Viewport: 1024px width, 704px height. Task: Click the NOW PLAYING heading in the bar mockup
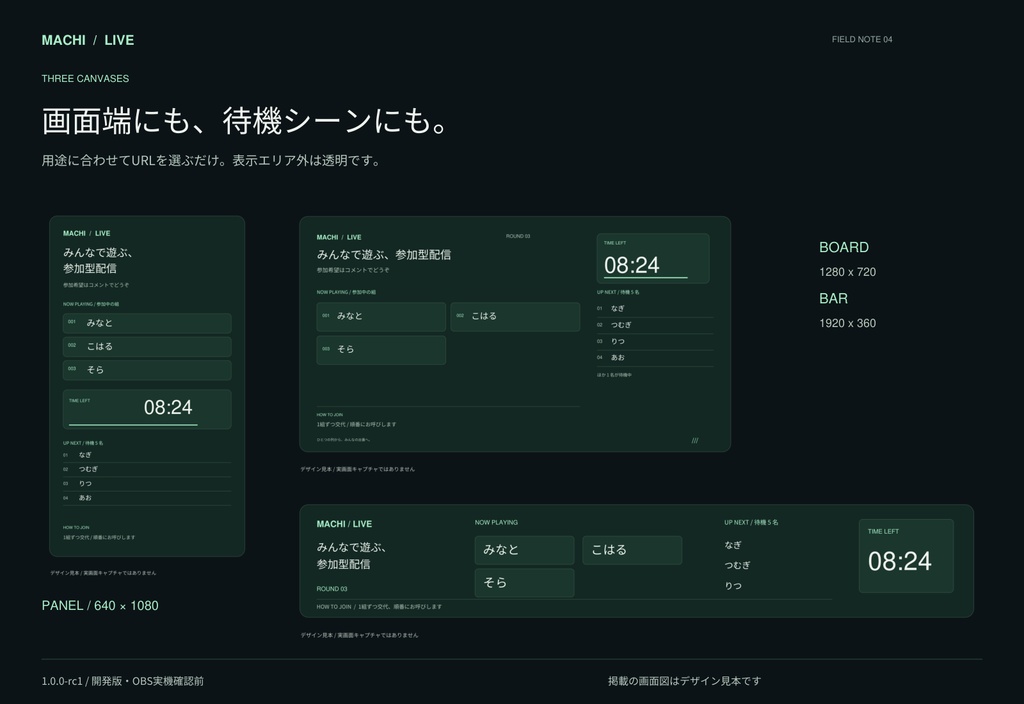pyautogui.click(x=496, y=522)
